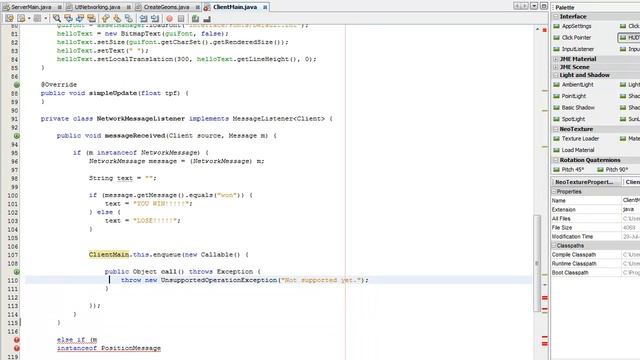
Task: Click editor vertical scrollbar thumb
Action: pyautogui.click(x=537, y=263)
